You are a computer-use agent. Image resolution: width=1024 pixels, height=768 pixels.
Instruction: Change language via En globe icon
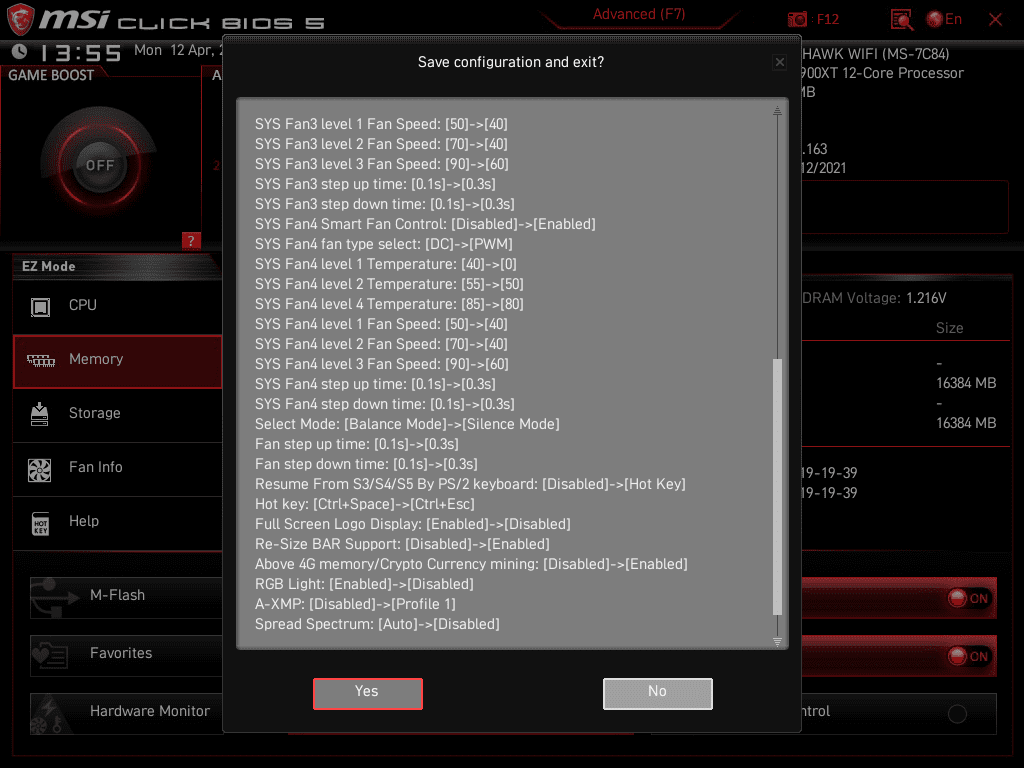pos(944,20)
